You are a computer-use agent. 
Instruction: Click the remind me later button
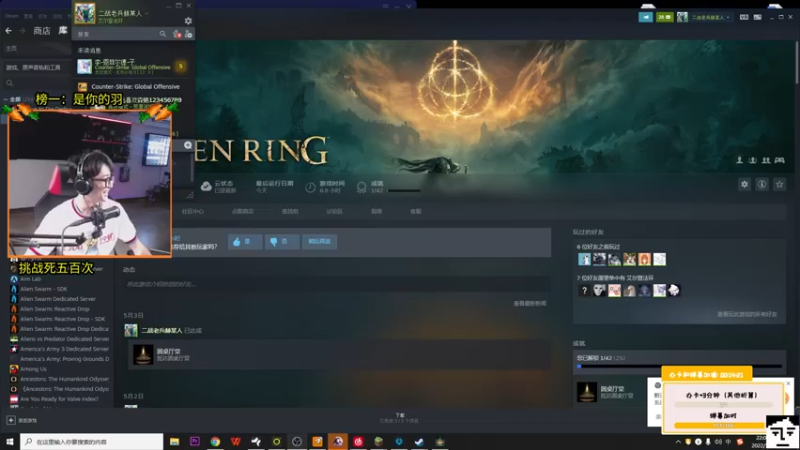[x=319, y=241]
